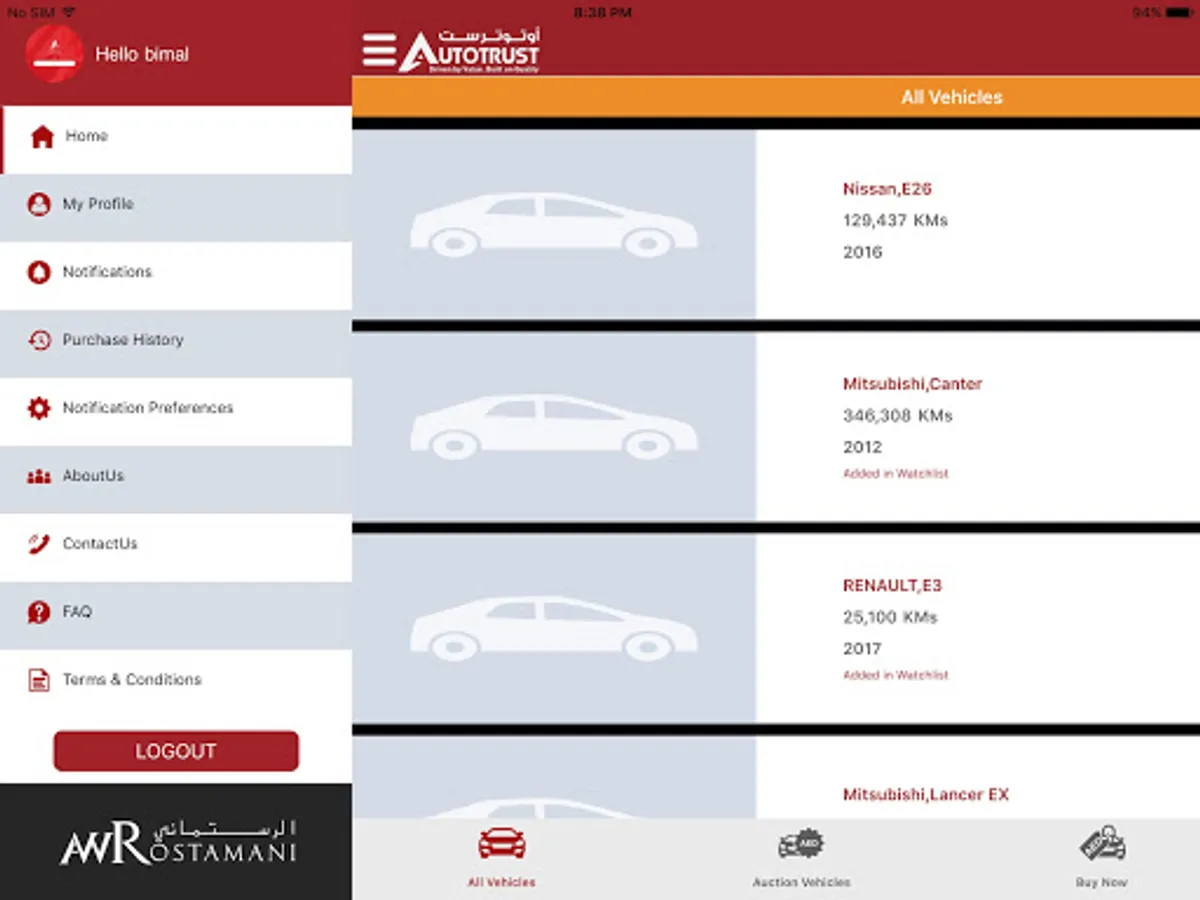Select the Mitsubishi,Canter vehicle title
Image resolution: width=1200 pixels, height=900 pixels.
[912, 384]
